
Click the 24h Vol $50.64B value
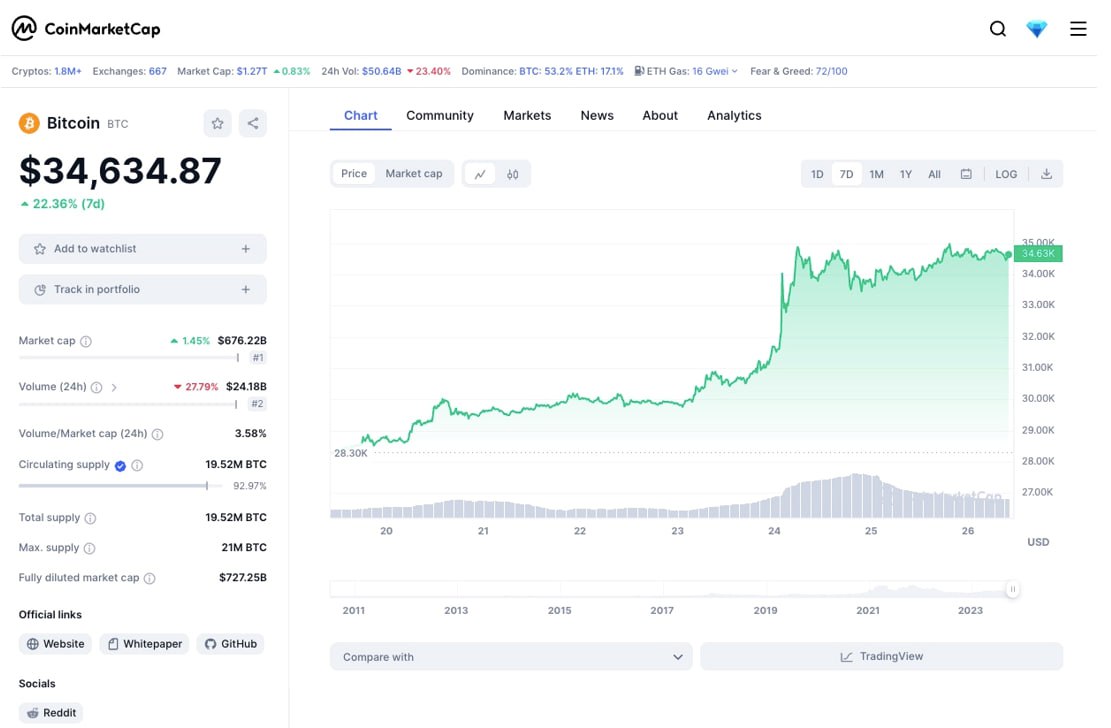tap(381, 71)
